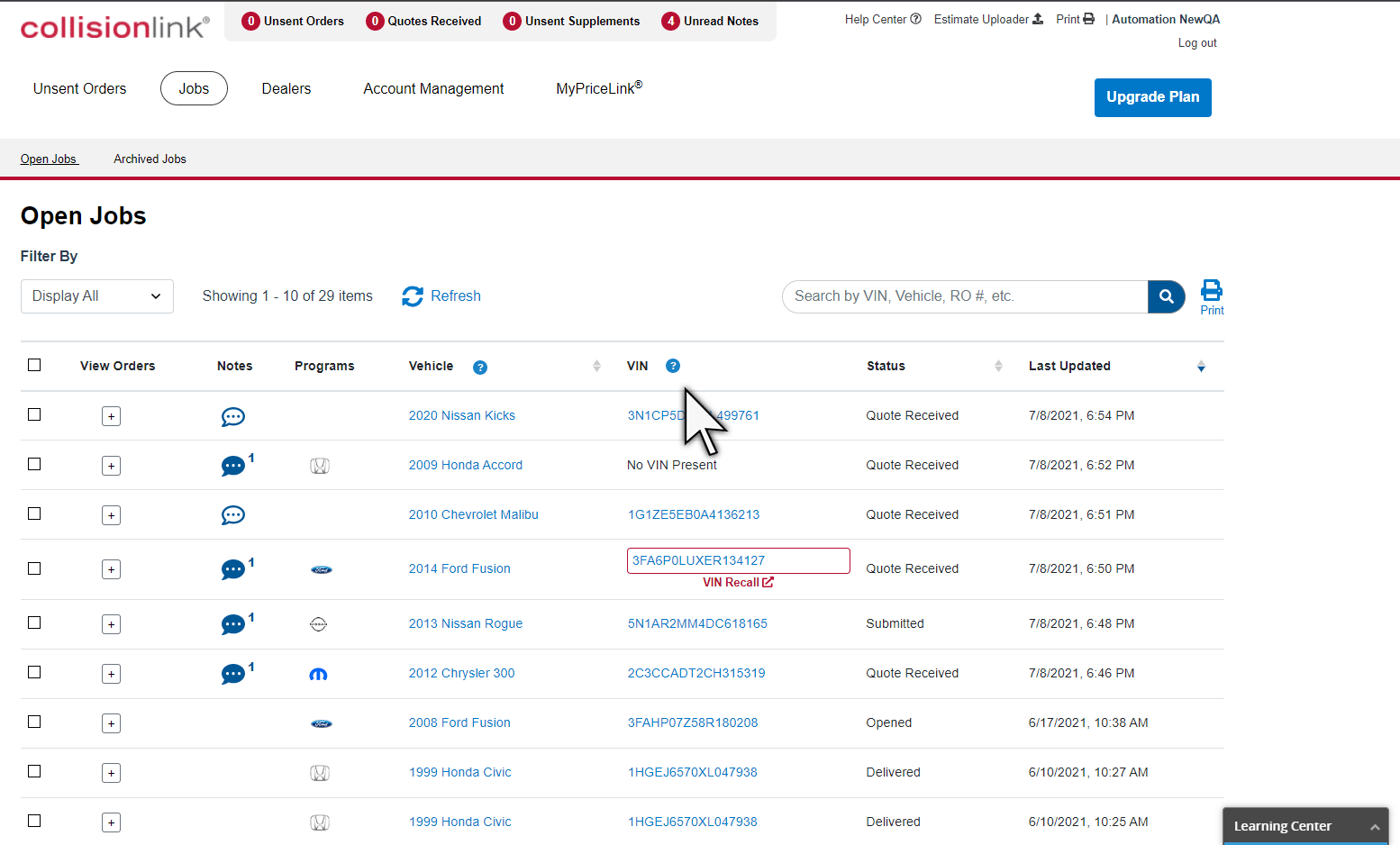Check the 2008 Ford Fusion row checkbox
This screenshot has height=845, width=1400.
(x=34, y=722)
